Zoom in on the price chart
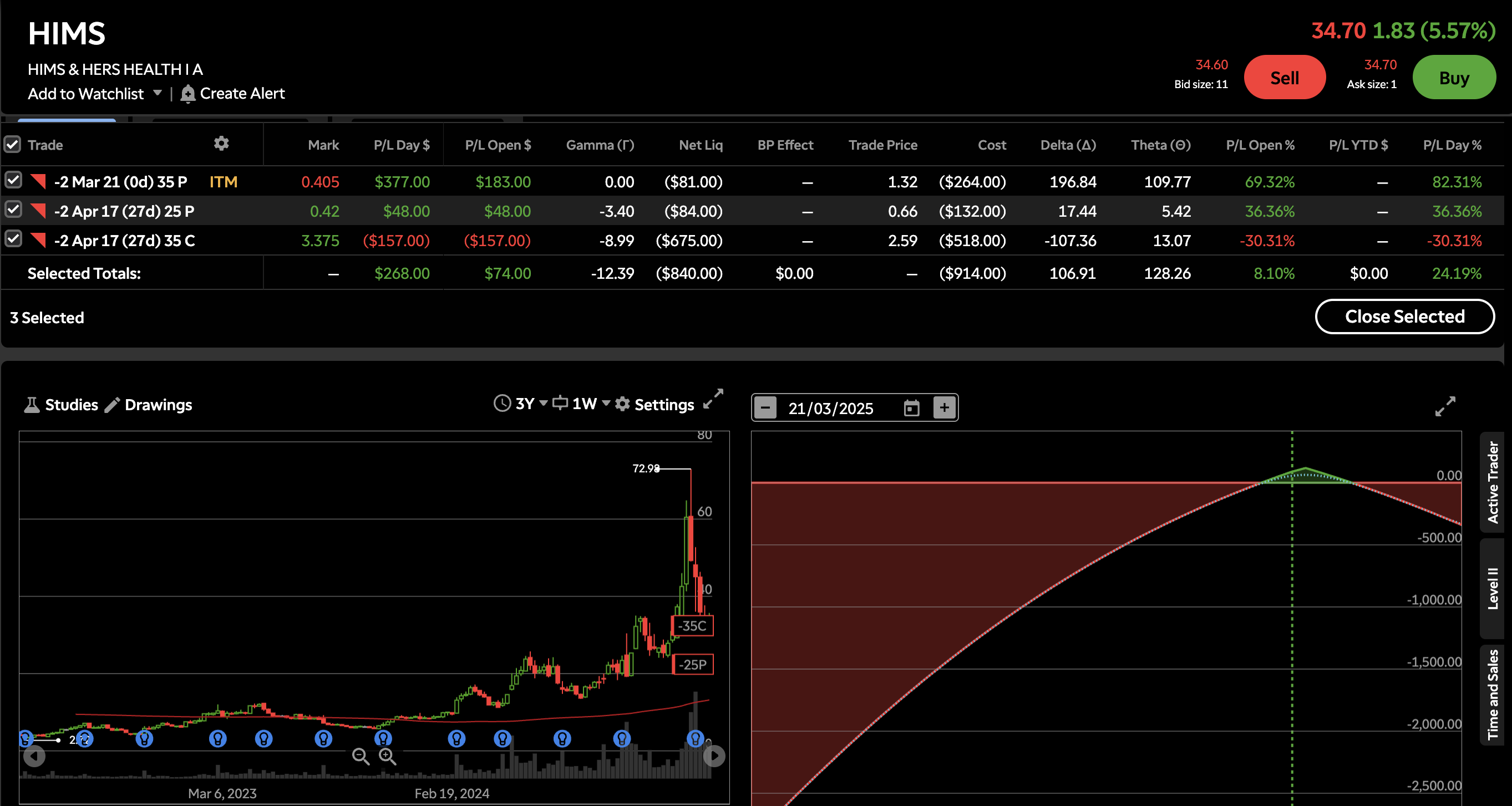 pos(387,756)
